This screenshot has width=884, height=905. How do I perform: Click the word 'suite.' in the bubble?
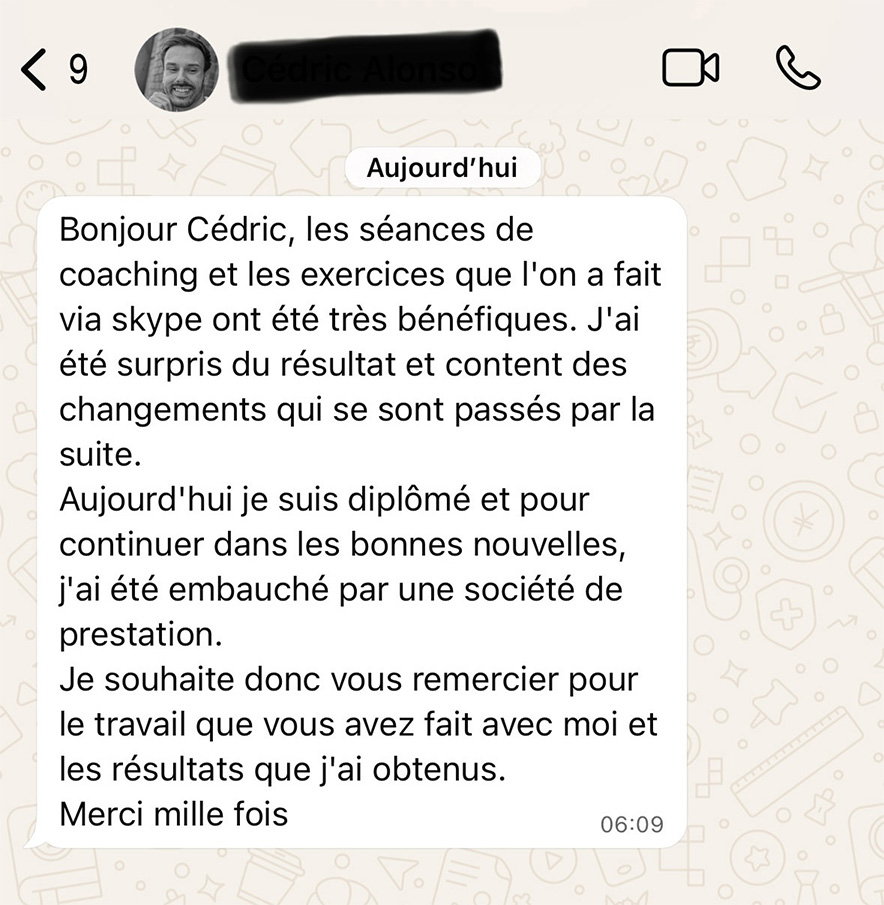(x=100, y=455)
